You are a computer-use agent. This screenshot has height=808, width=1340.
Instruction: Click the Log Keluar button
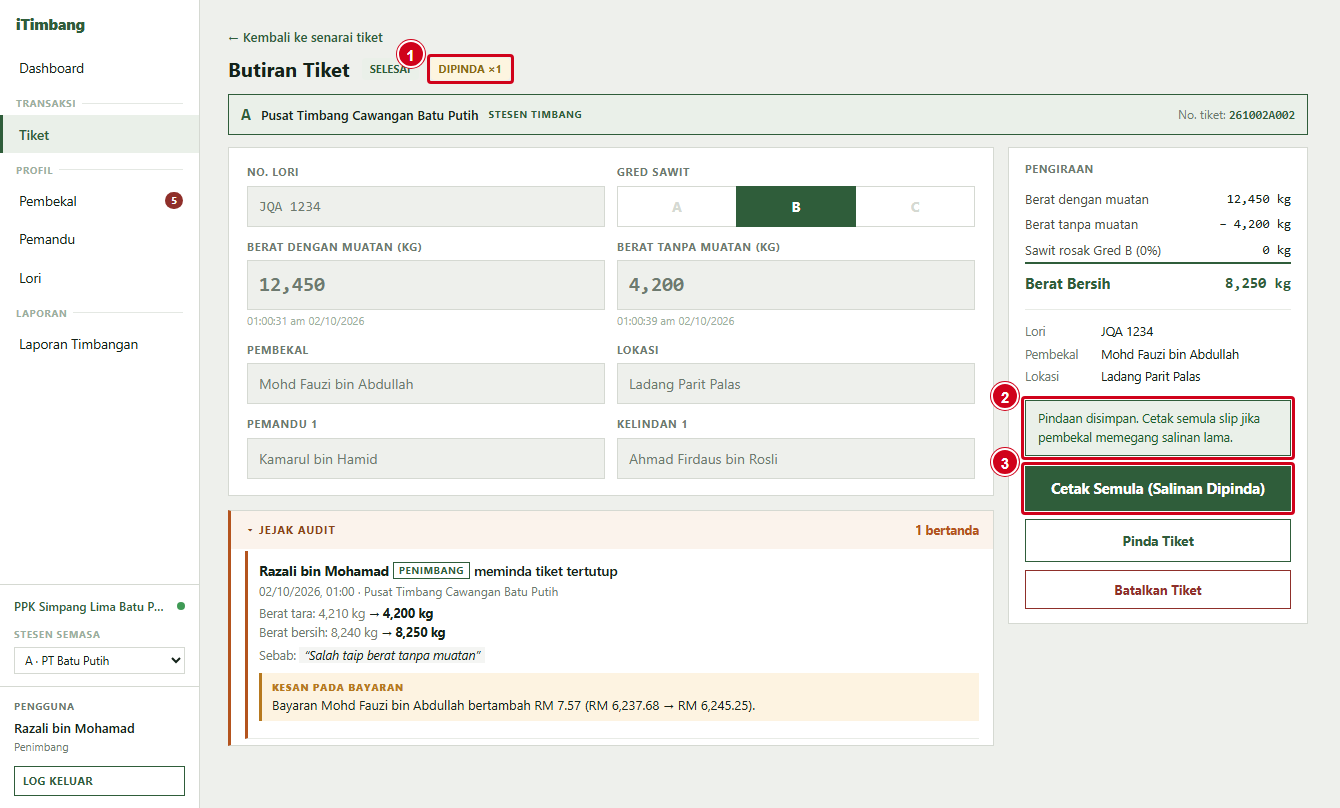click(99, 781)
